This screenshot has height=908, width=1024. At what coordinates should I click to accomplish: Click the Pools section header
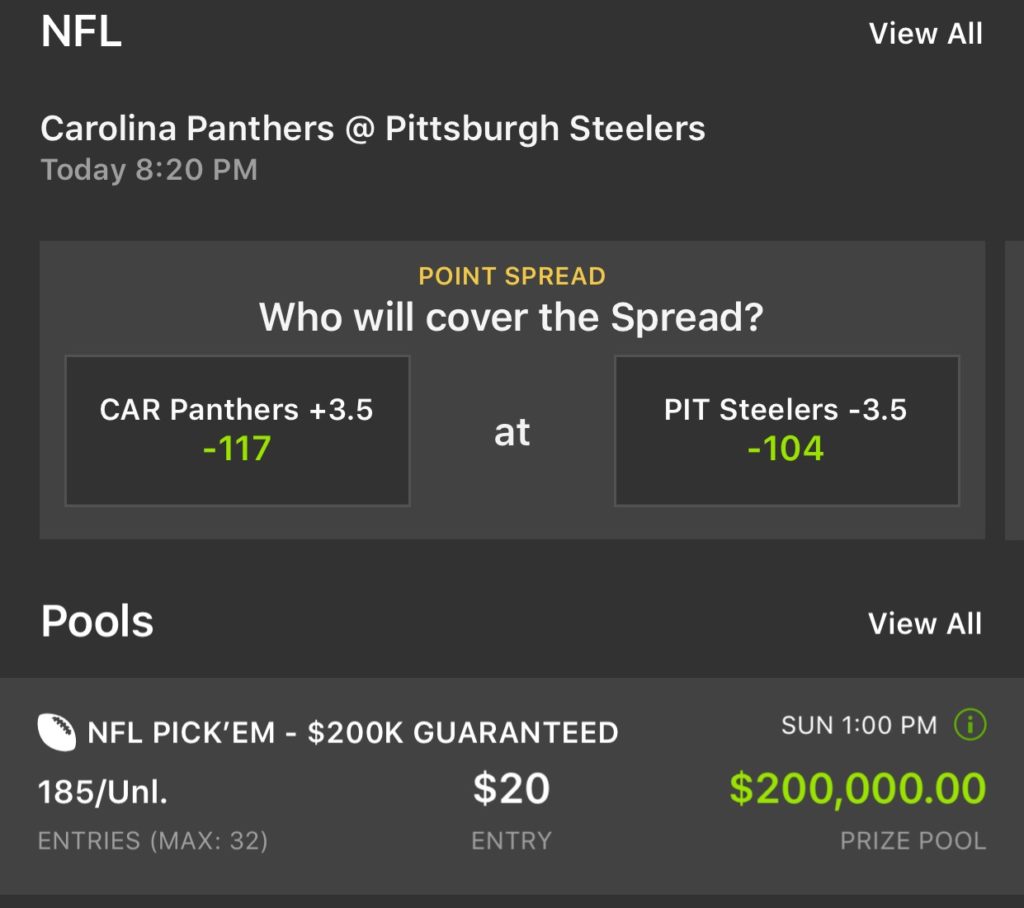pyautogui.click(x=96, y=621)
